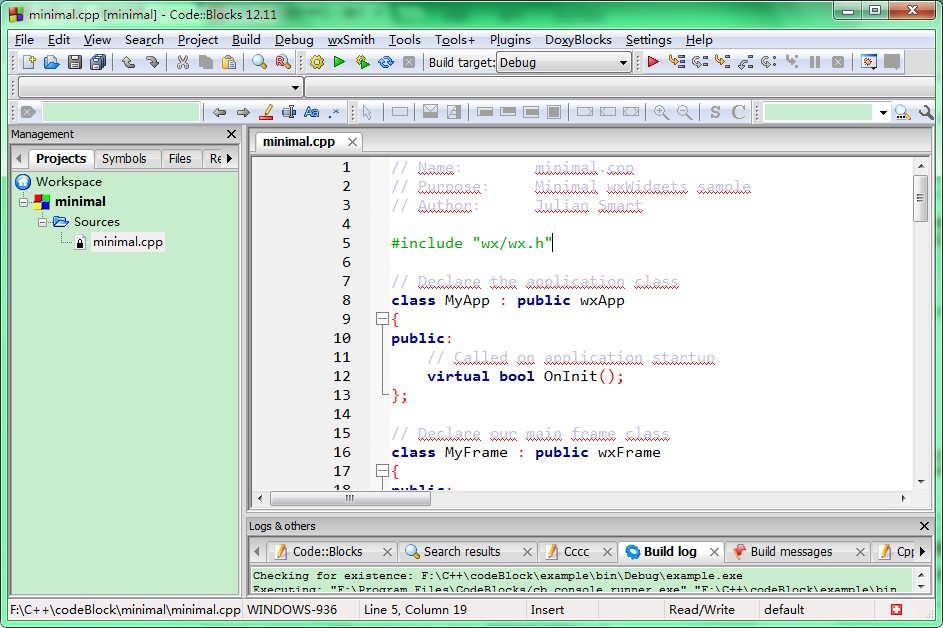The width and height of the screenshot is (943, 628).
Task: Open the wxSmith menu
Action: pyautogui.click(x=351, y=40)
